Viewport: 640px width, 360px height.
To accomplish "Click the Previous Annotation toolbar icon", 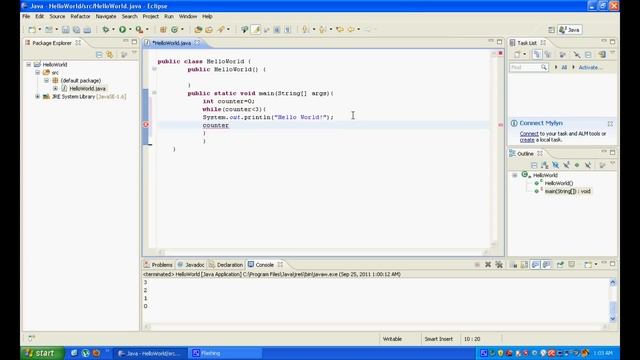I will click(x=322, y=29).
